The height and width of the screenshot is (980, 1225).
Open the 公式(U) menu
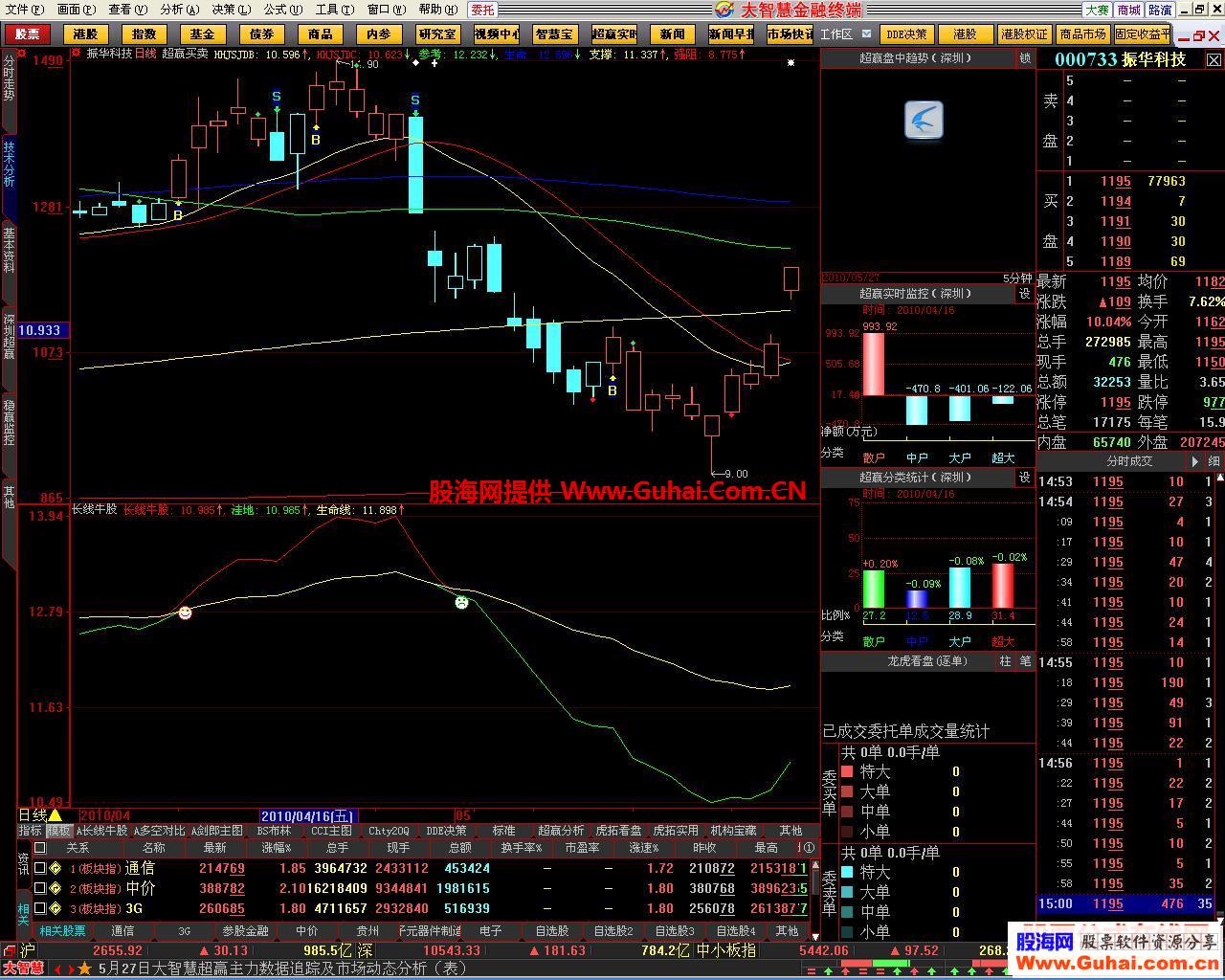click(283, 10)
